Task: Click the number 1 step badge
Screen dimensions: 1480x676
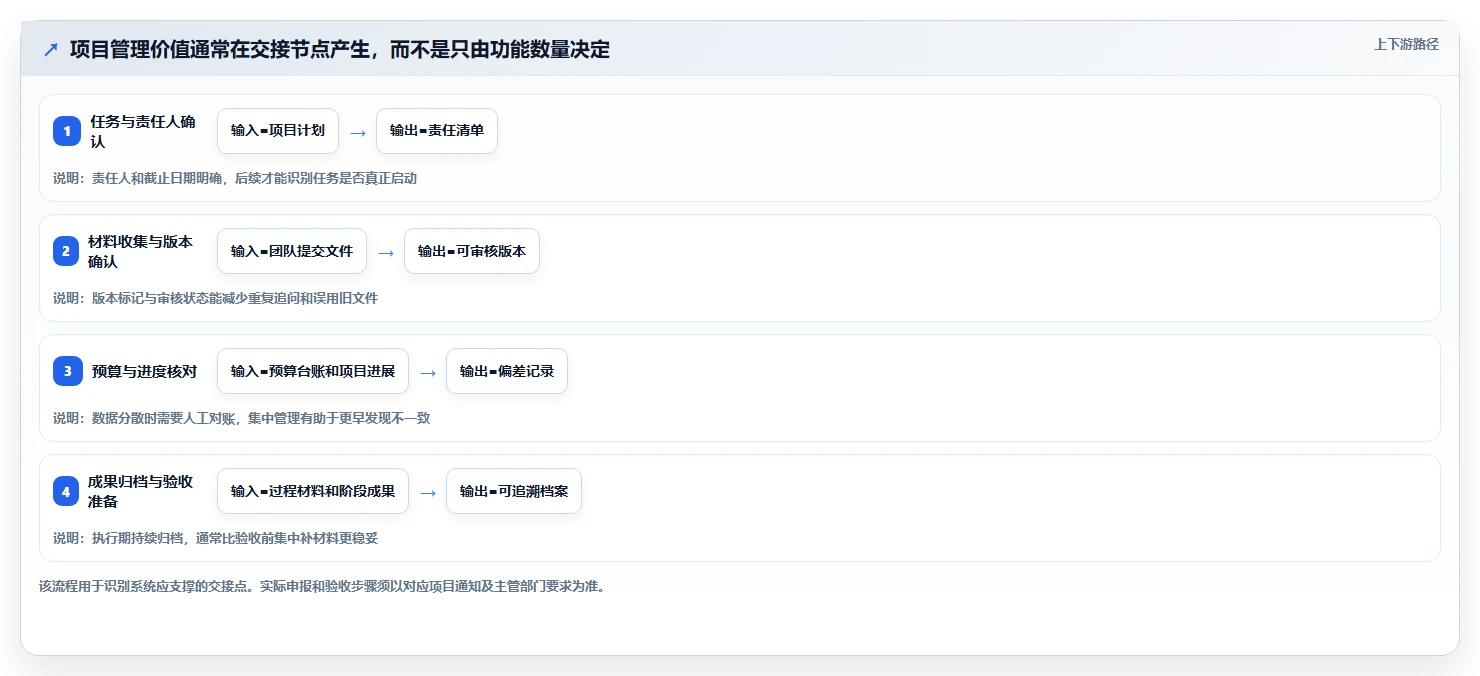Action: 67,131
